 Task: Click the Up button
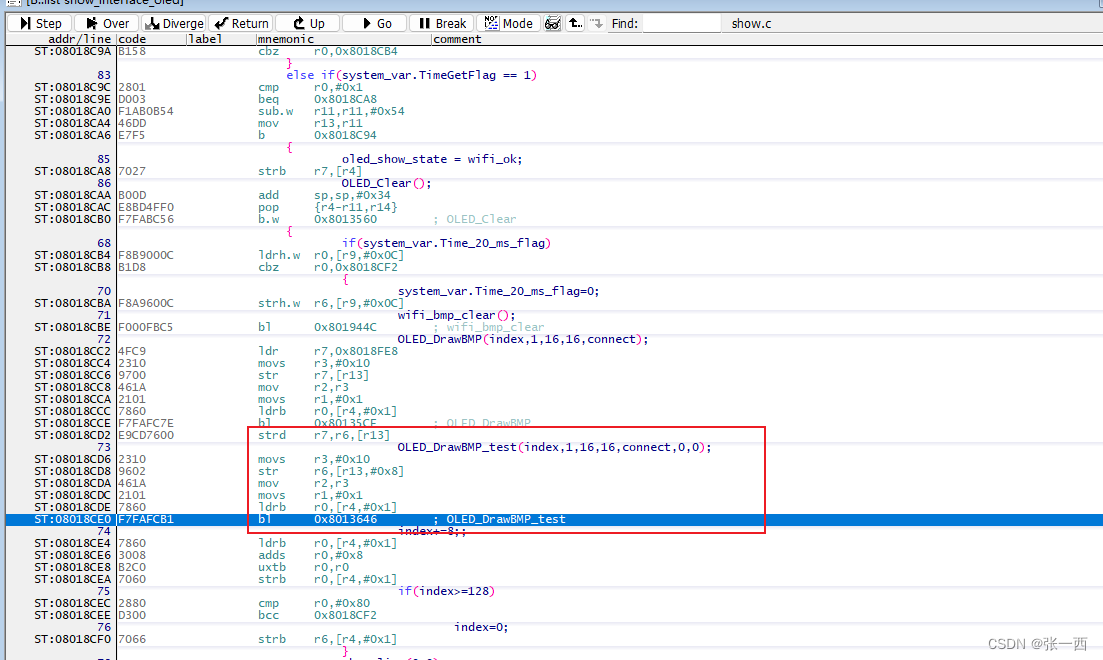pyautogui.click(x=307, y=23)
